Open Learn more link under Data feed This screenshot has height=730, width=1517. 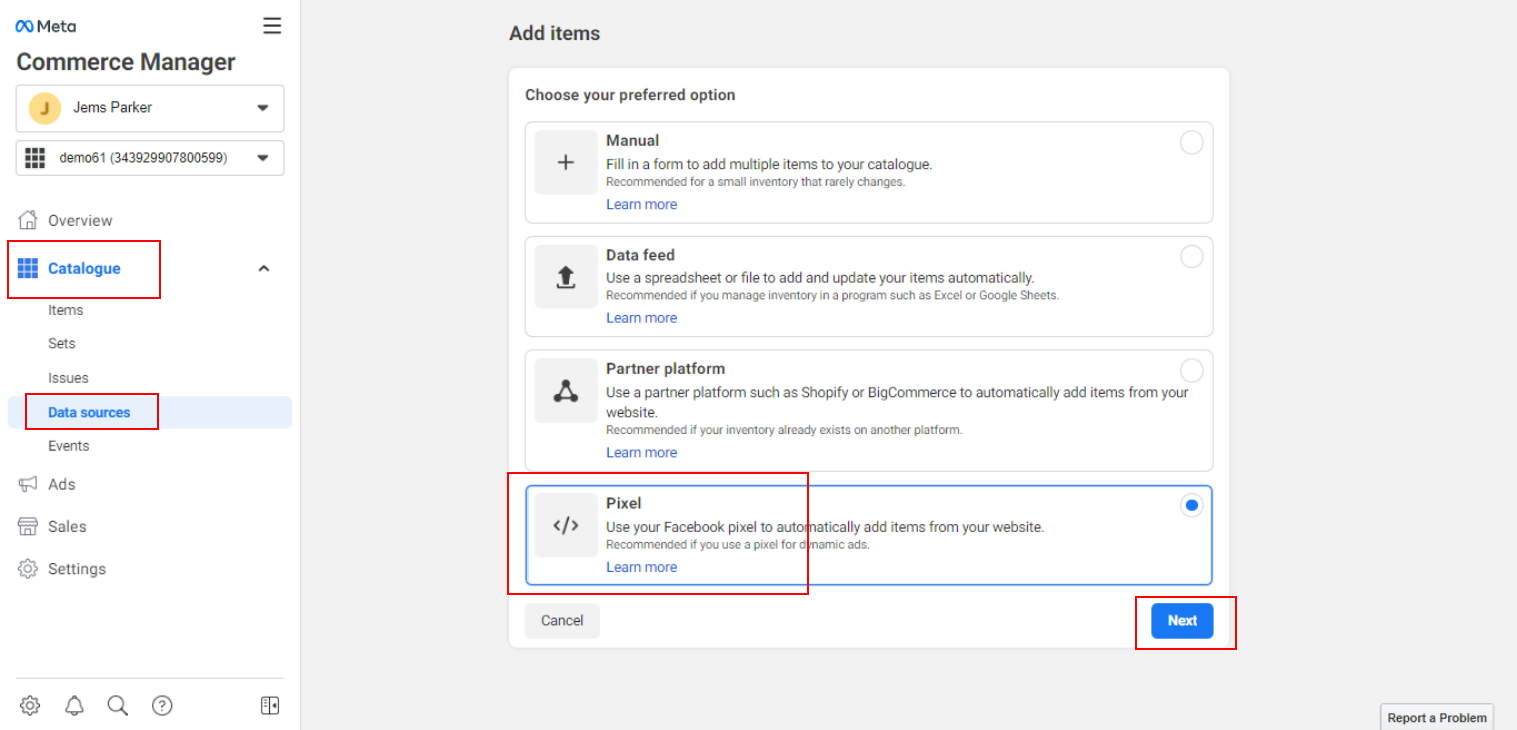pyautogui.click(x=641, y=318)
